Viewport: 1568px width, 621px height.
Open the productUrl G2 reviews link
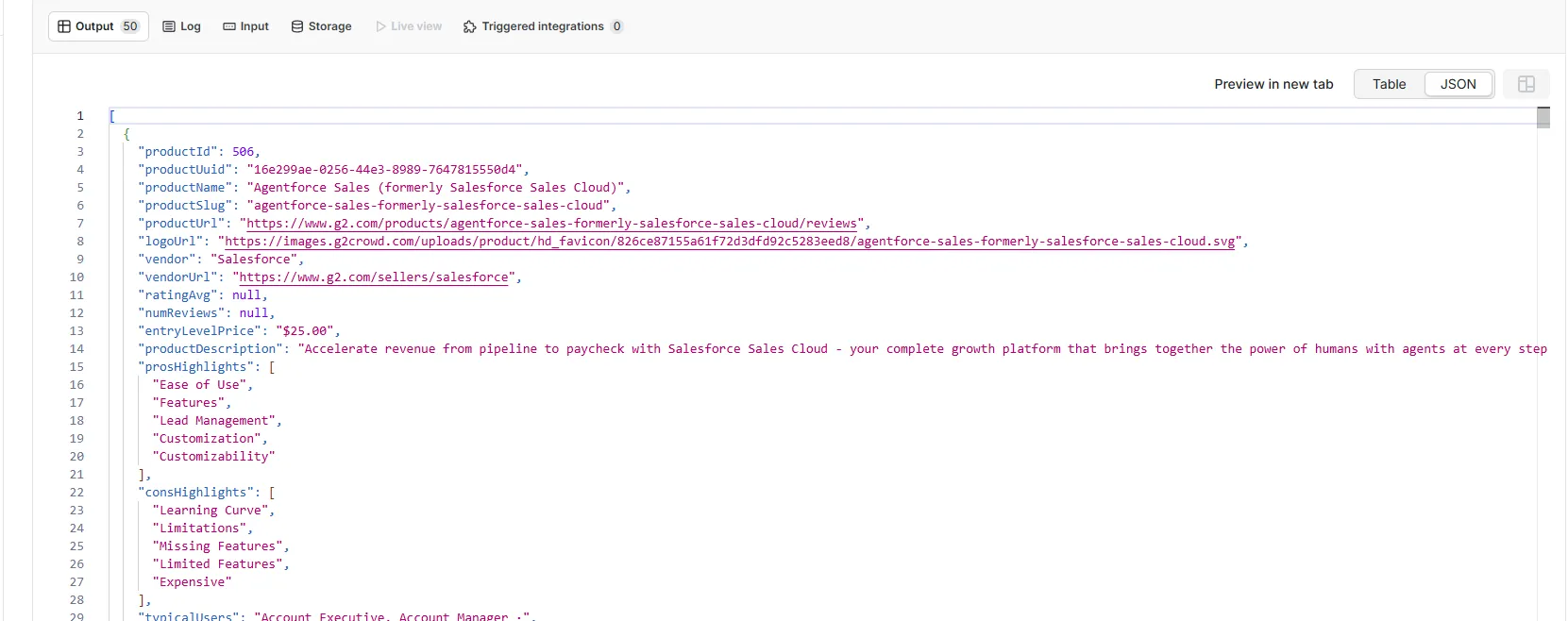point(551,224)
